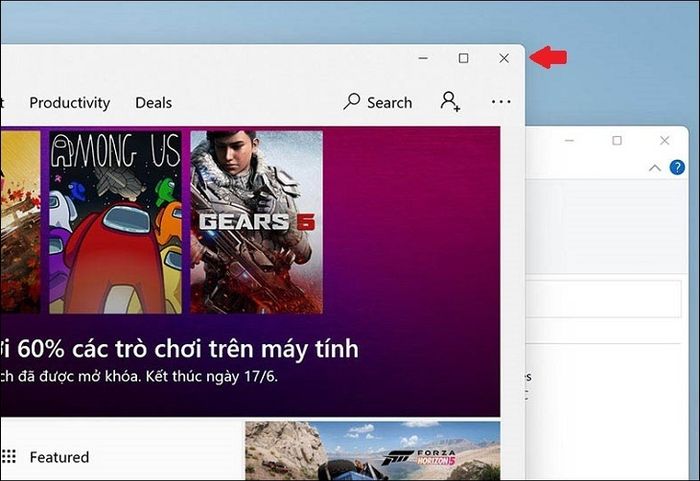This screenshot has width=700, height=481.
Task: Select the Among Us game thumbnail
Action: tap(115, 222)
